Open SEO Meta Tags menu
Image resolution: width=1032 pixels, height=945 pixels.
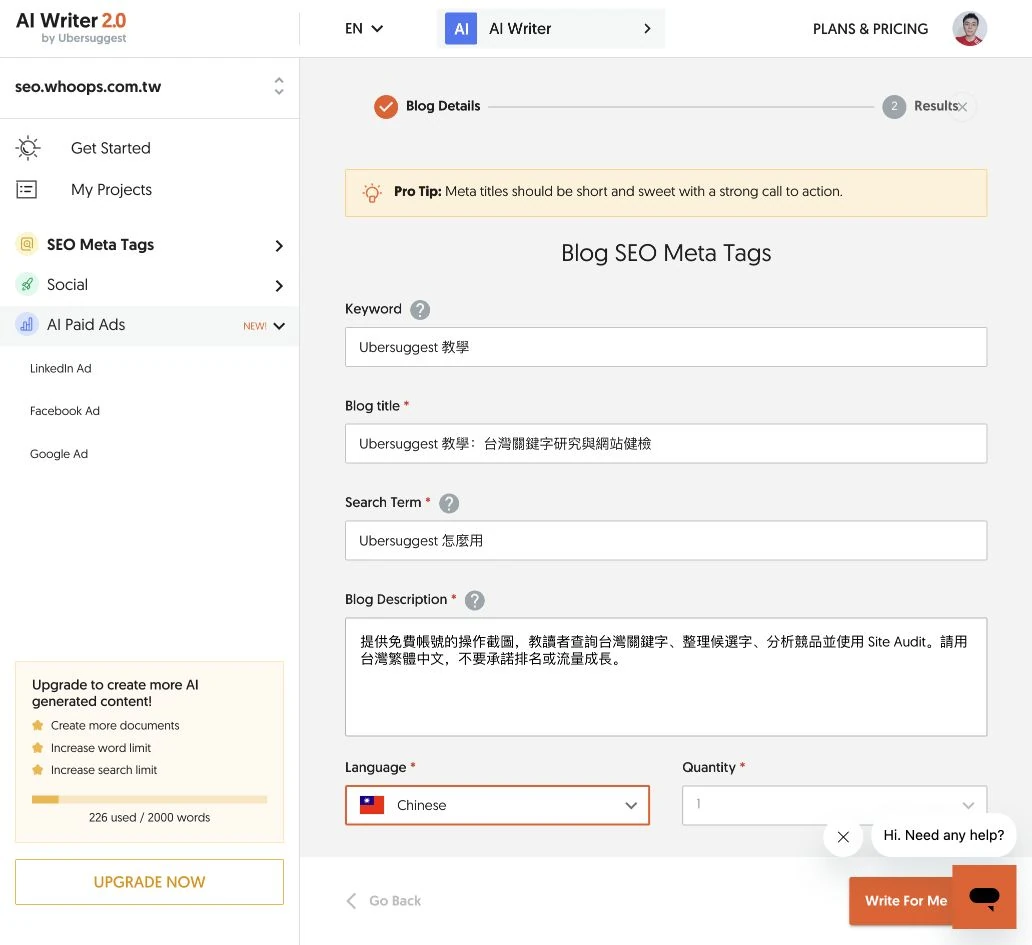tap(100, 245)
